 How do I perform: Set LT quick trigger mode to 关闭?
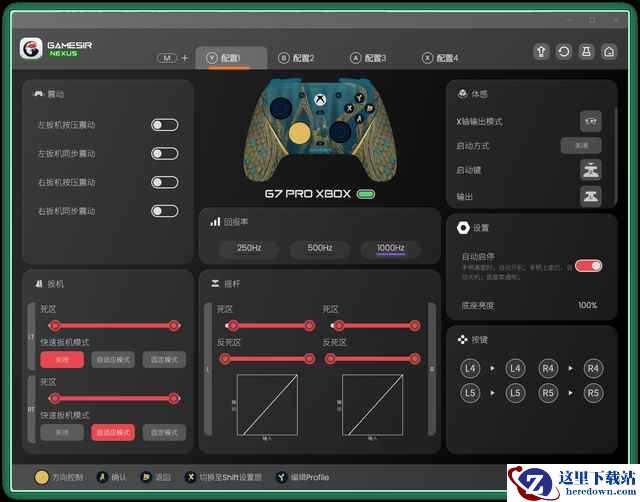tap(62, 360)
